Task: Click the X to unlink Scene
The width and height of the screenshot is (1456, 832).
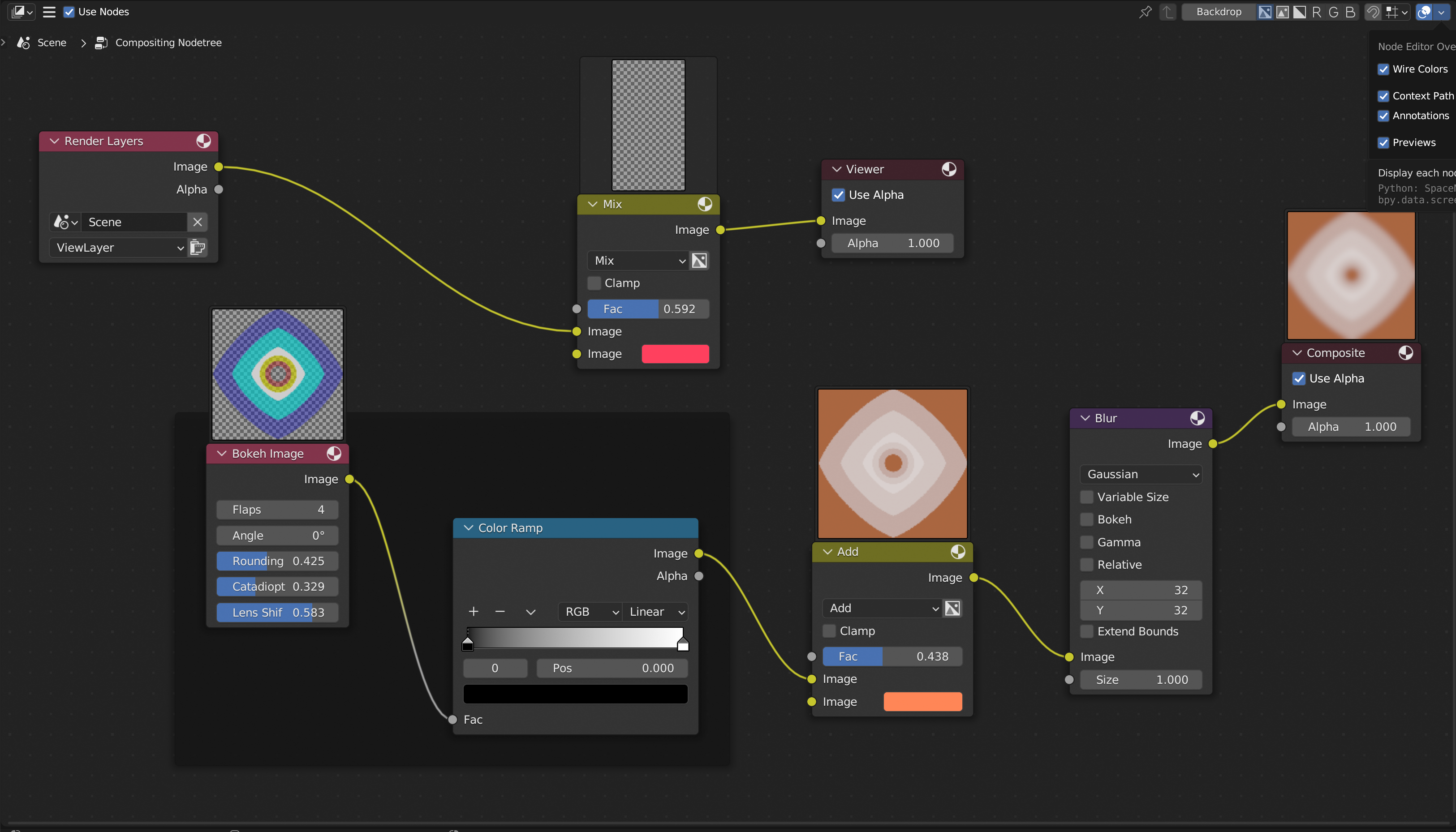Action: coord(197,222)
